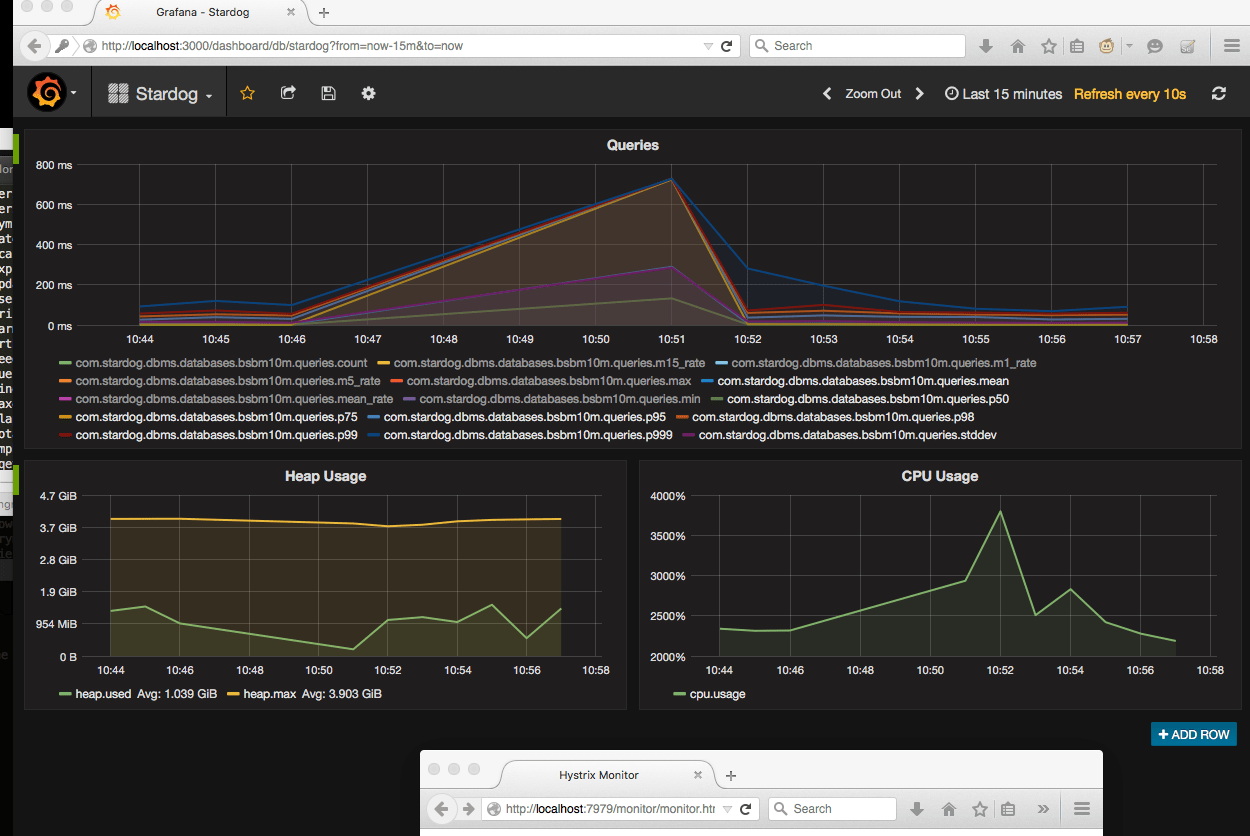Toggle the queries.p50 legend series

868,399
